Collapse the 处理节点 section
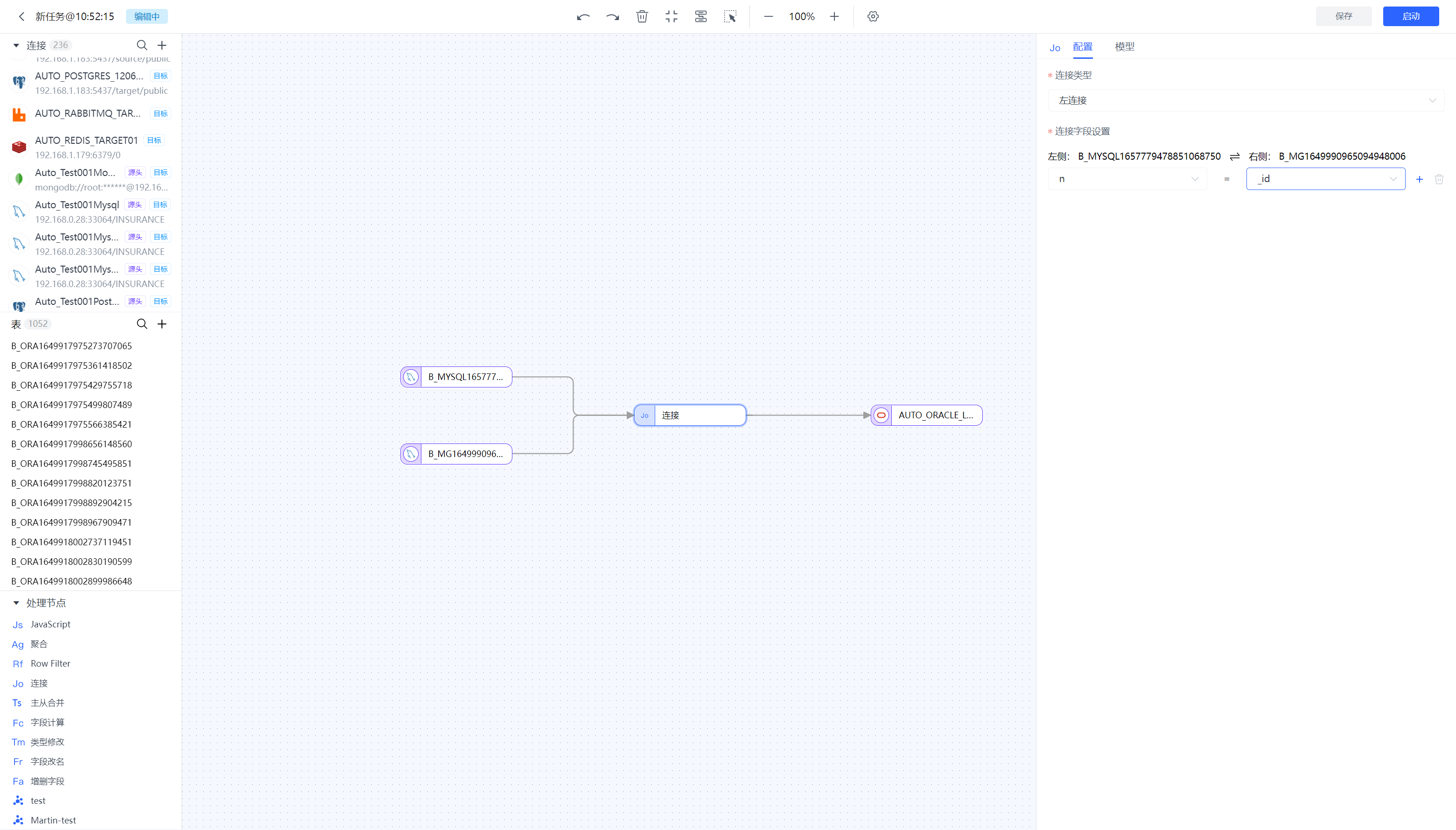 (x=16, y=603)
